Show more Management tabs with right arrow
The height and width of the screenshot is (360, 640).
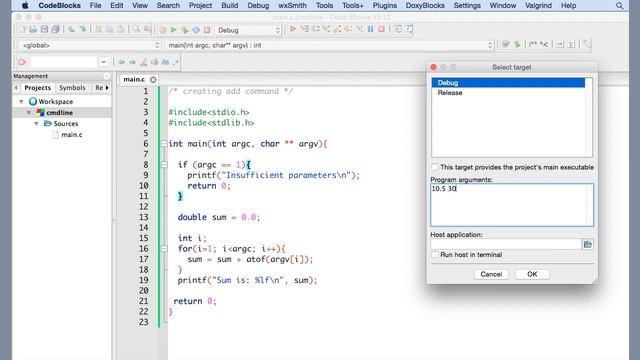tap(107, 88)
